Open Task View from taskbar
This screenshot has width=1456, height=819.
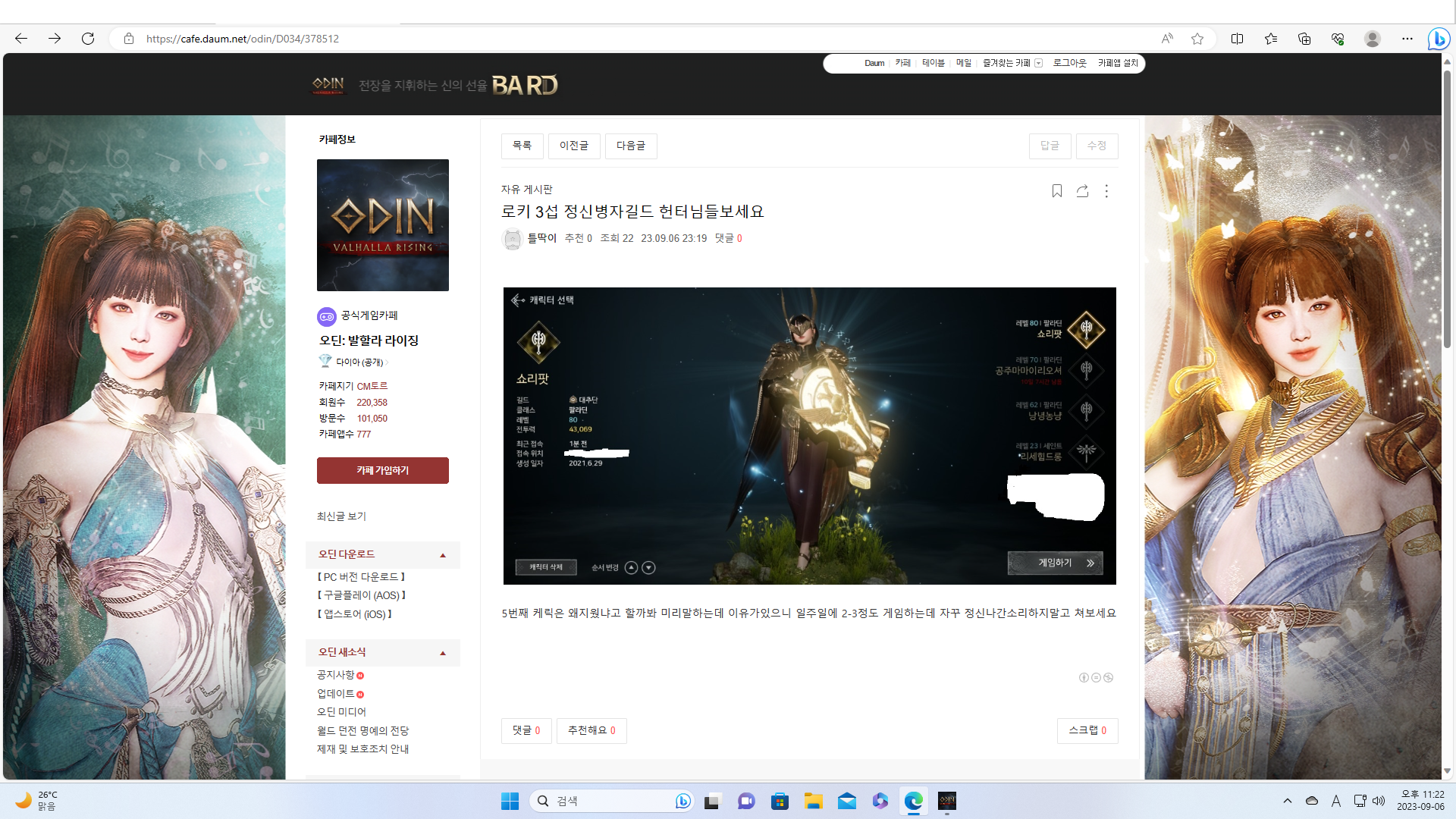point(712,801)
